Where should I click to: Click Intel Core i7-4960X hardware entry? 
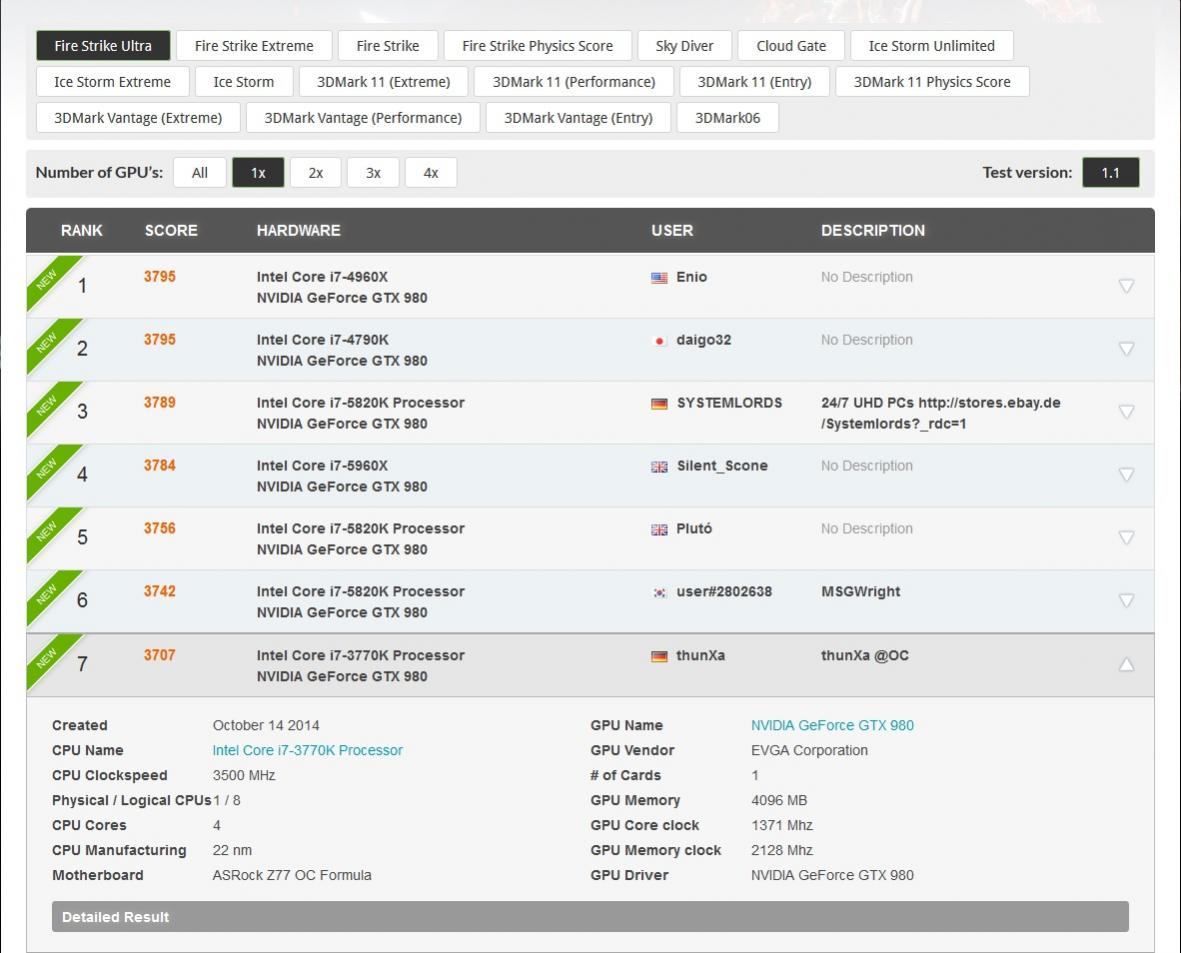point(322,277)
